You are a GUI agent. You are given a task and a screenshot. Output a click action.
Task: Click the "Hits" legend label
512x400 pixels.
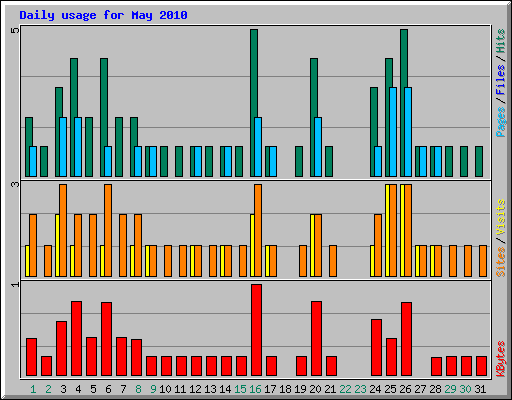click(x=500, y=41)
